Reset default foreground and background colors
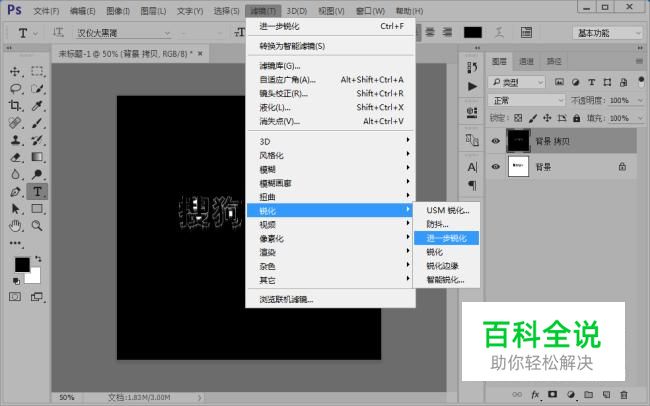This screenshot has height=406, width=650. [x=16, y=281]
